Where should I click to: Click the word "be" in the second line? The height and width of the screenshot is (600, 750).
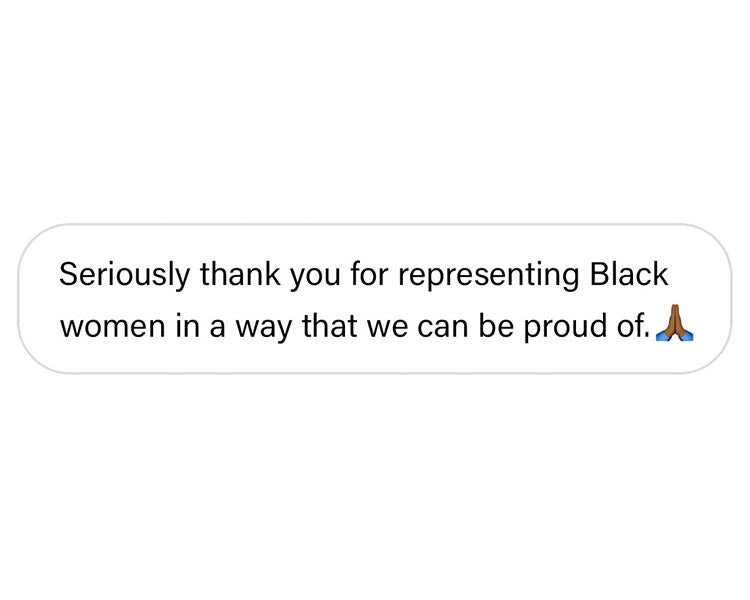pos(496,325)
